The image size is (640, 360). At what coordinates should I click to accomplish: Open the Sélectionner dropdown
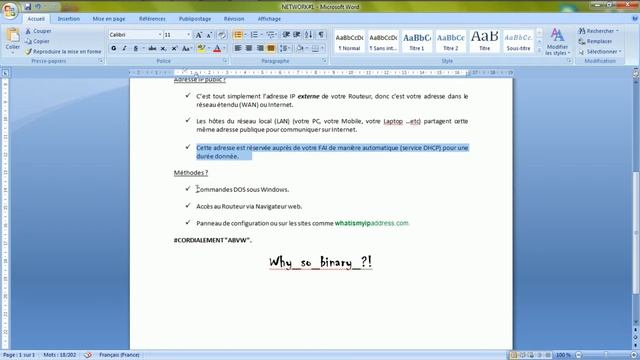pyautogui.click(x=600, y=52)
